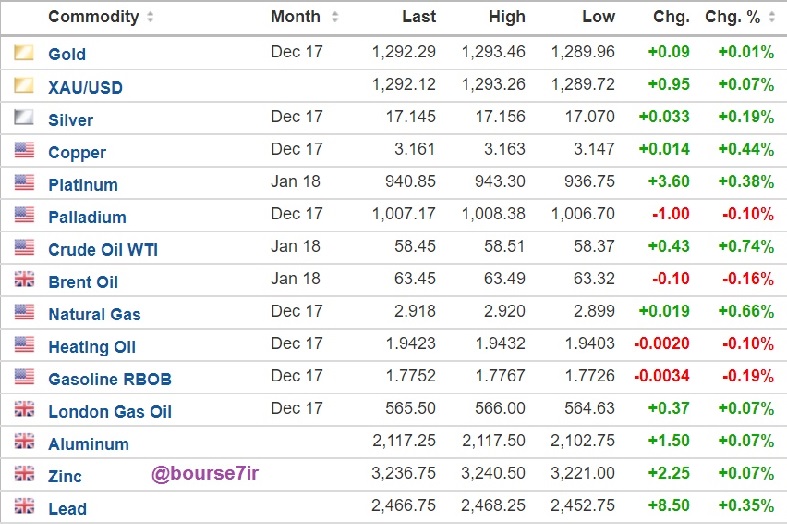Click the UK flag icon beside Lead
The height and width of the screenshot is (524, 787).
tap(24, 506)
